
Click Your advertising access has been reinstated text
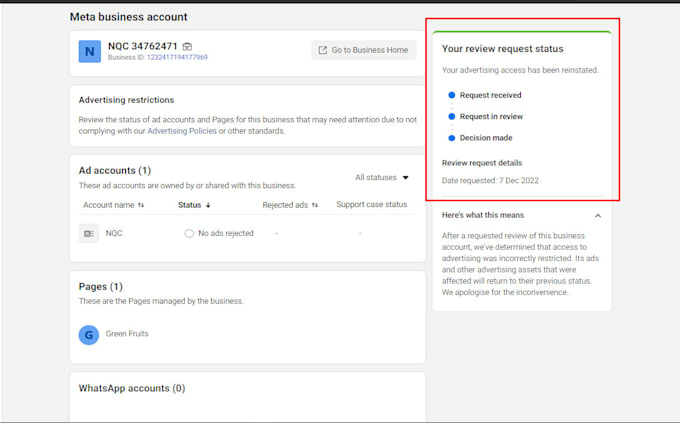point(520,70)
